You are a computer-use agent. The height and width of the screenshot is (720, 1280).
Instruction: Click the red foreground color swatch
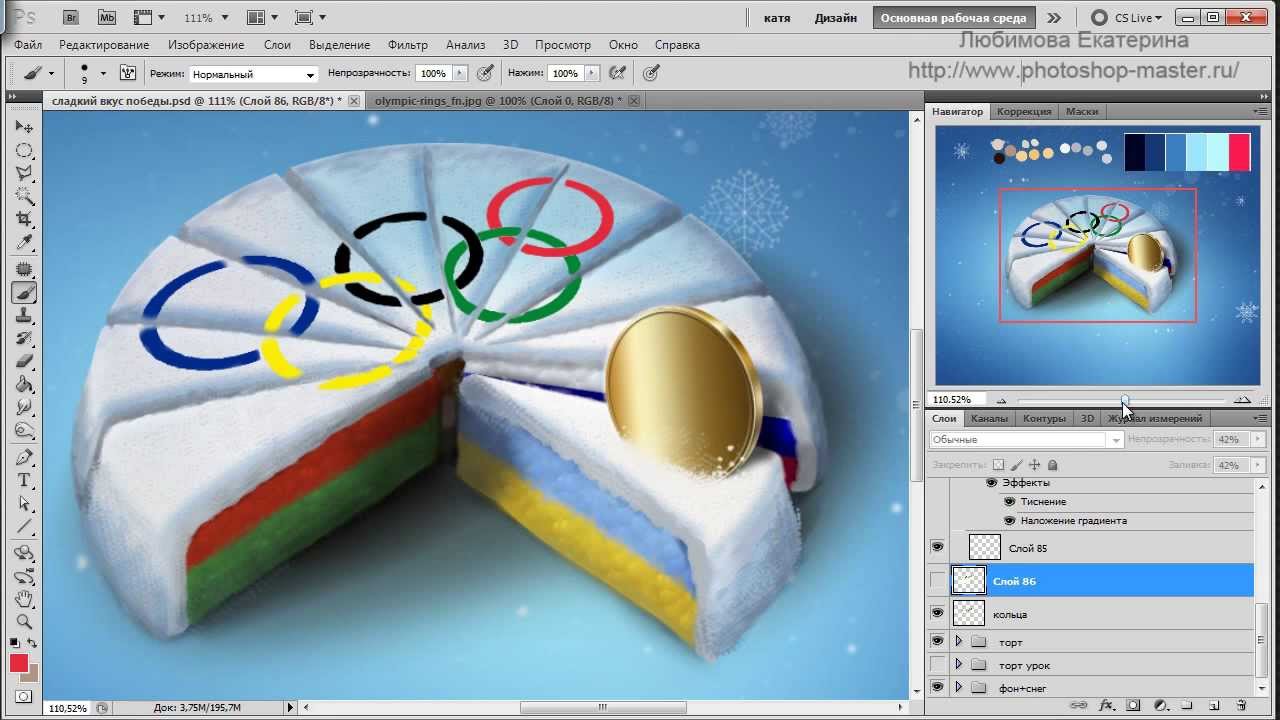pos(19,663)
